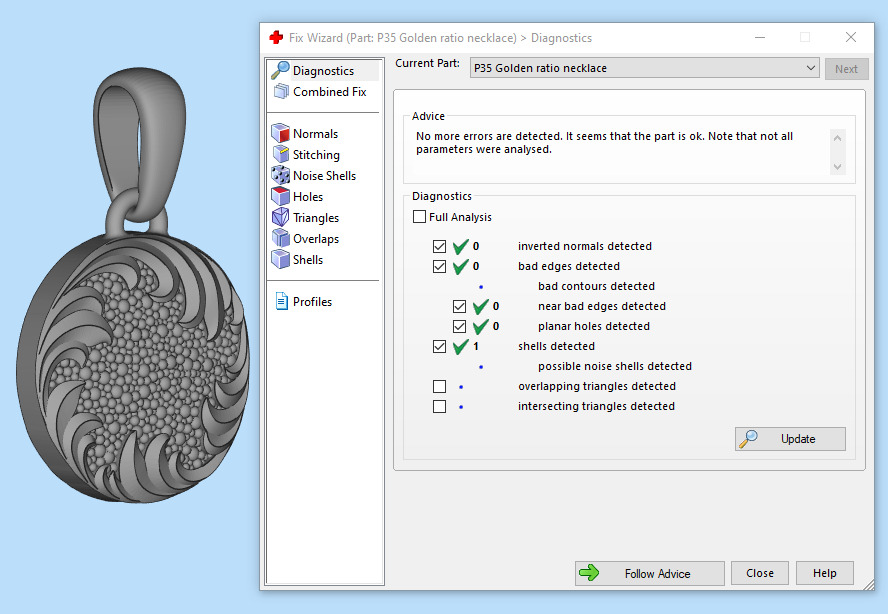Viewport: 888px width, 614px height.
Task: Toggle the bad edges detected checkbox
Action: pos(439,266)
